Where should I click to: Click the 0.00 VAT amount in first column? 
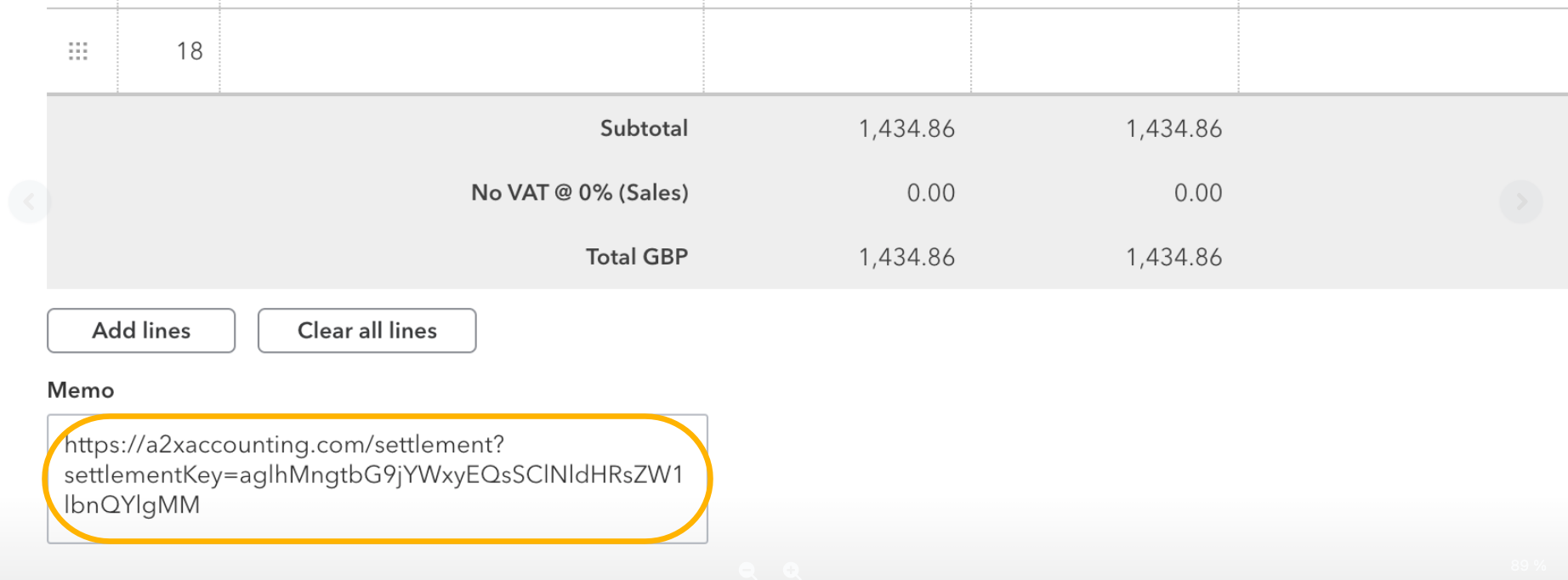[x=931, y=193]
